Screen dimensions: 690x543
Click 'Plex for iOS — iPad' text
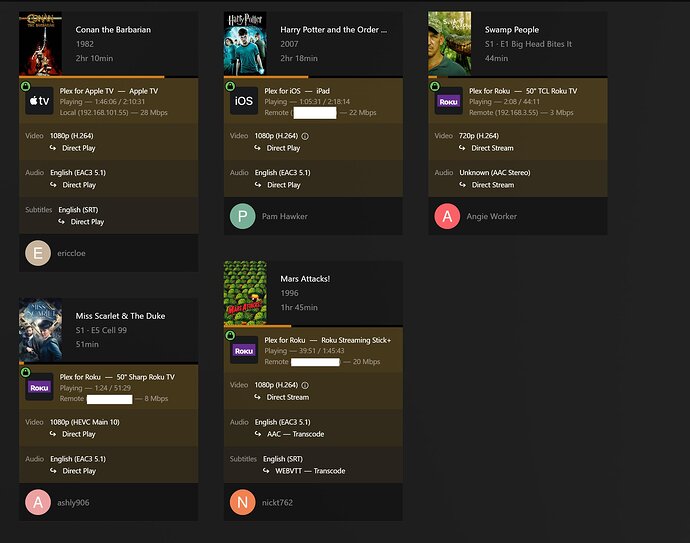tap(297, 91)
